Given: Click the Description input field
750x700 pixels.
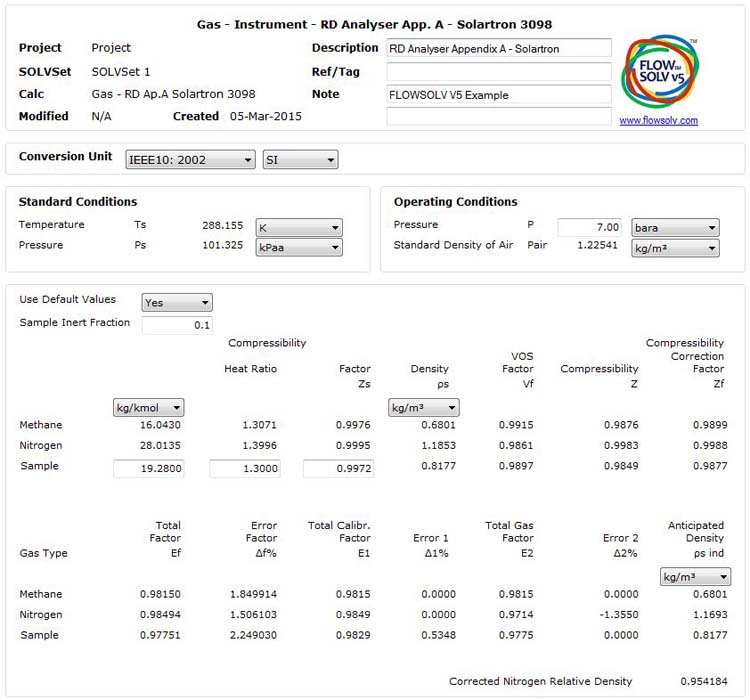Looking at the screenshot, I should 499,48.
